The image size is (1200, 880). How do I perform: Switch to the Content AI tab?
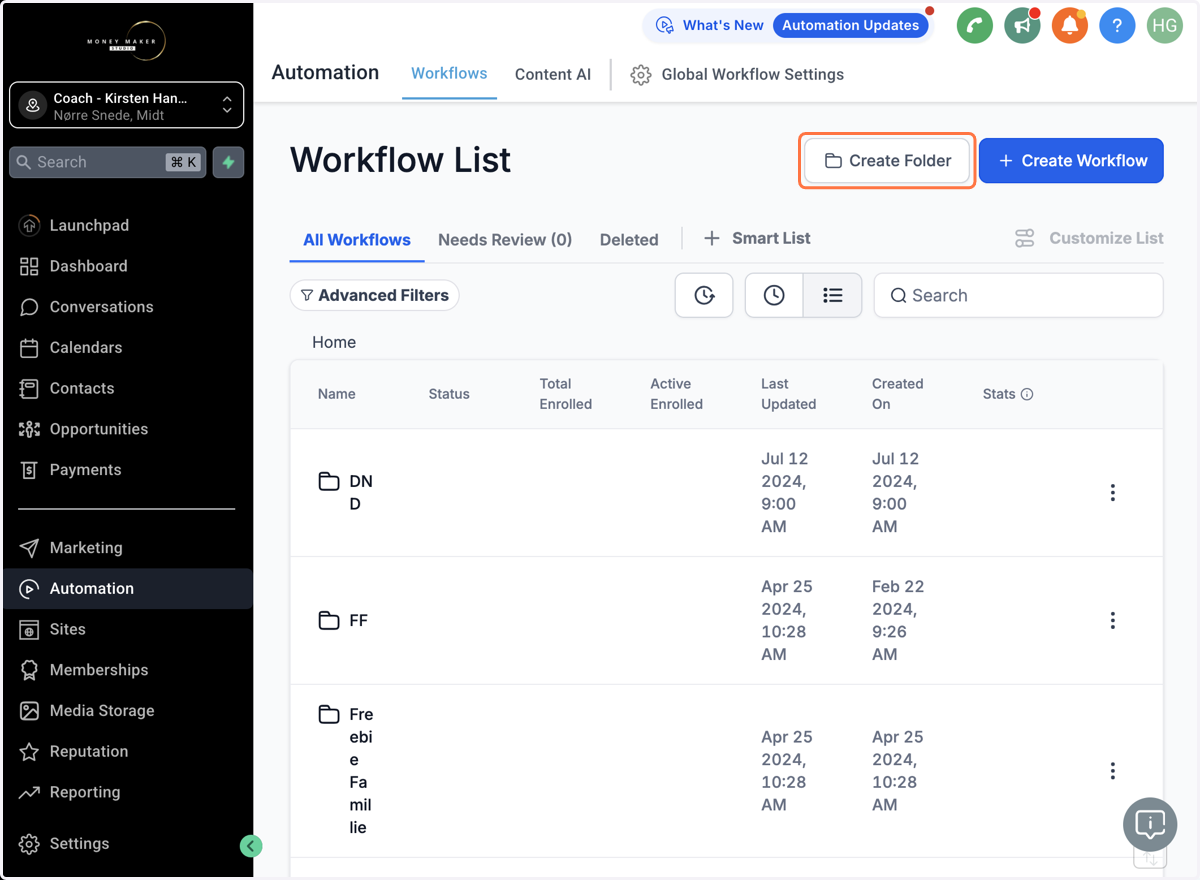click(553, 74)
